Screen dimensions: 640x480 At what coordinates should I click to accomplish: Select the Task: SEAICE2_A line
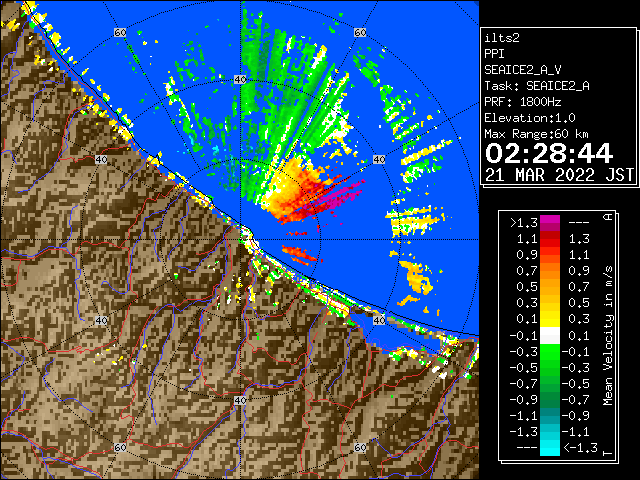[537, 86]
